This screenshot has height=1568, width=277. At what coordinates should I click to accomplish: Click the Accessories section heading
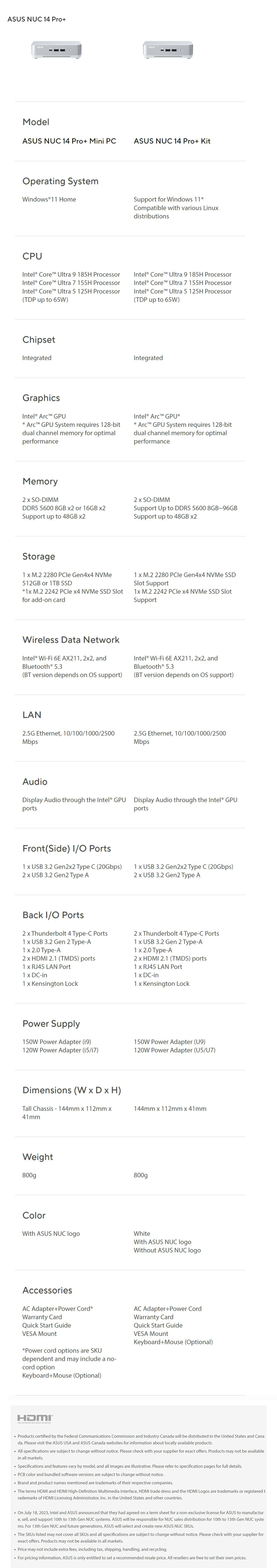pos(47,1290)
